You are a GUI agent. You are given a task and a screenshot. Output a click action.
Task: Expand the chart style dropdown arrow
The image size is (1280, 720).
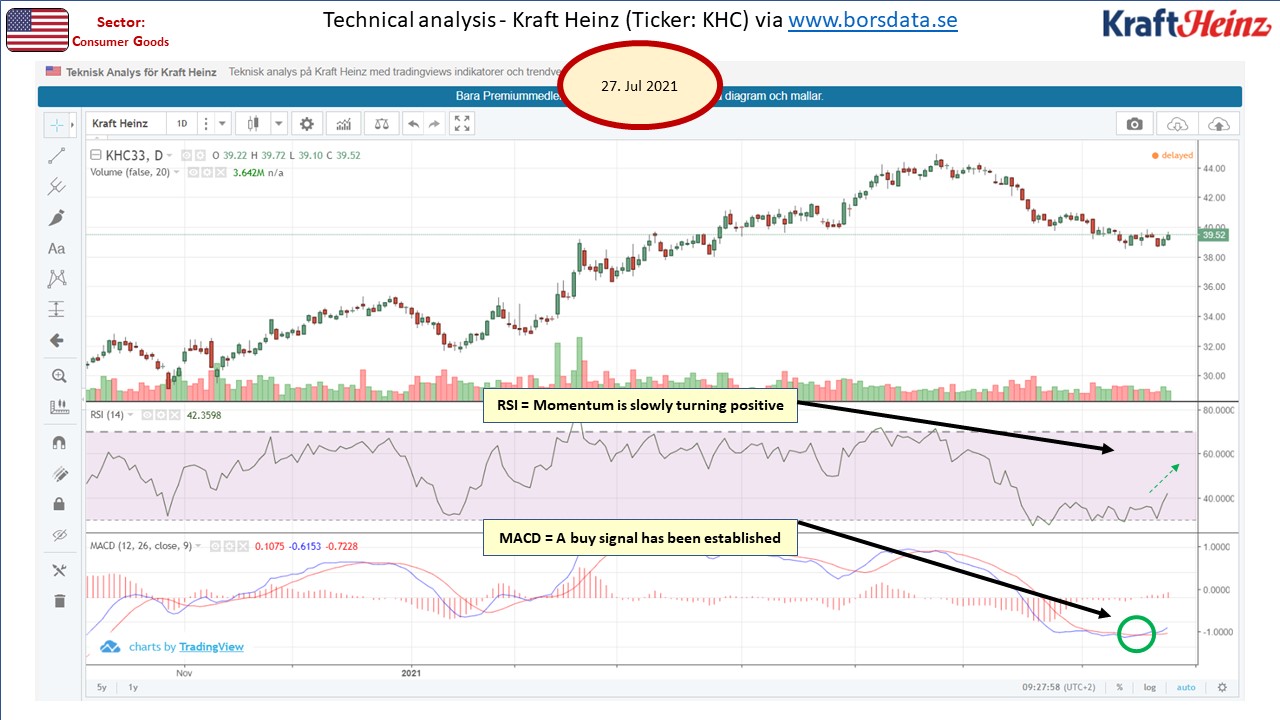(278, 124)
